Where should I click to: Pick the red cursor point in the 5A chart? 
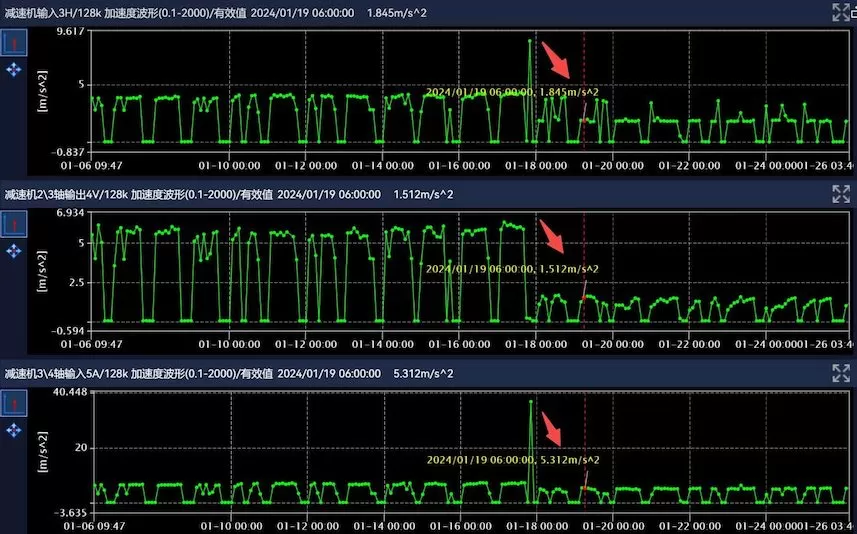pos(583,488)
